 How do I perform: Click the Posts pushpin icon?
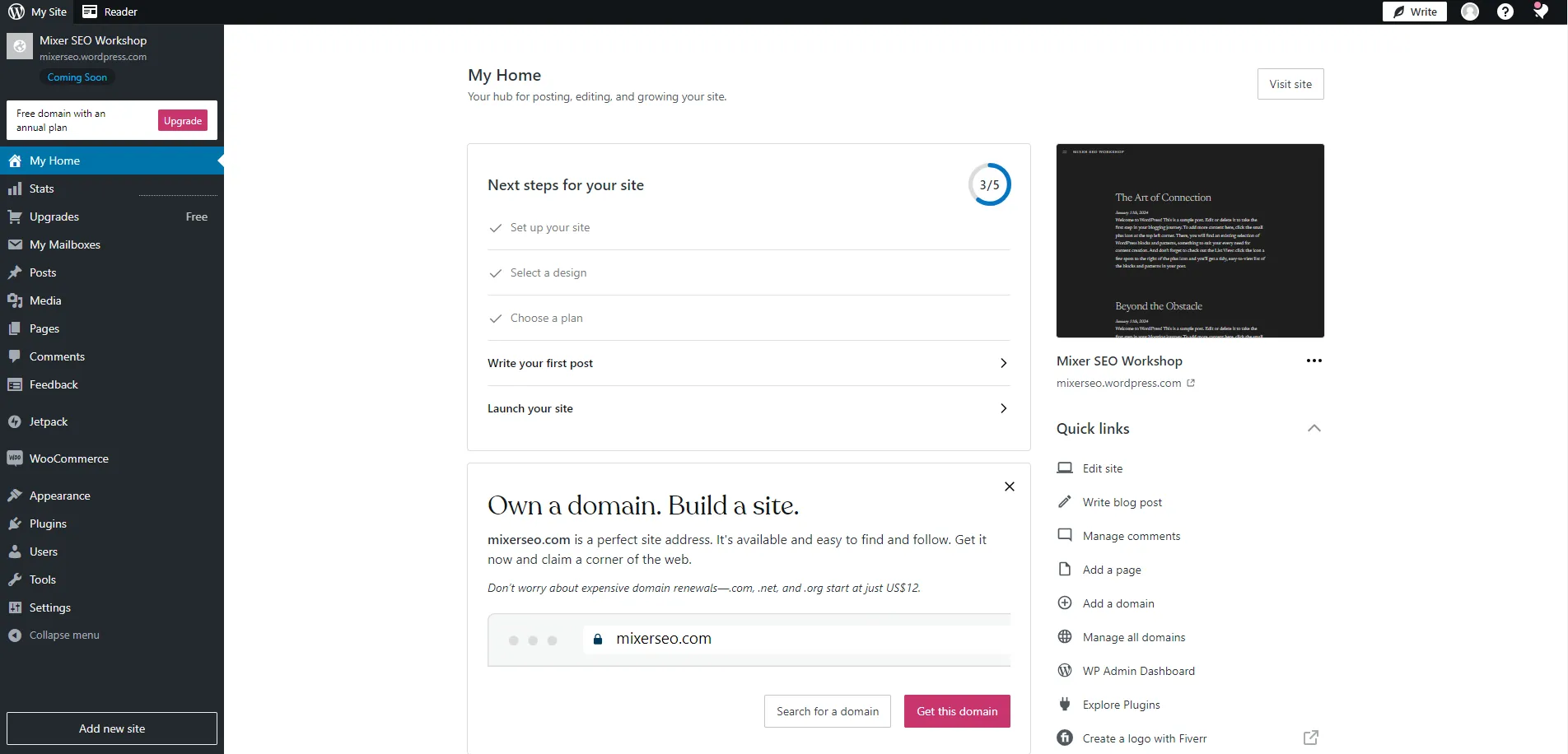pos(15,272)
